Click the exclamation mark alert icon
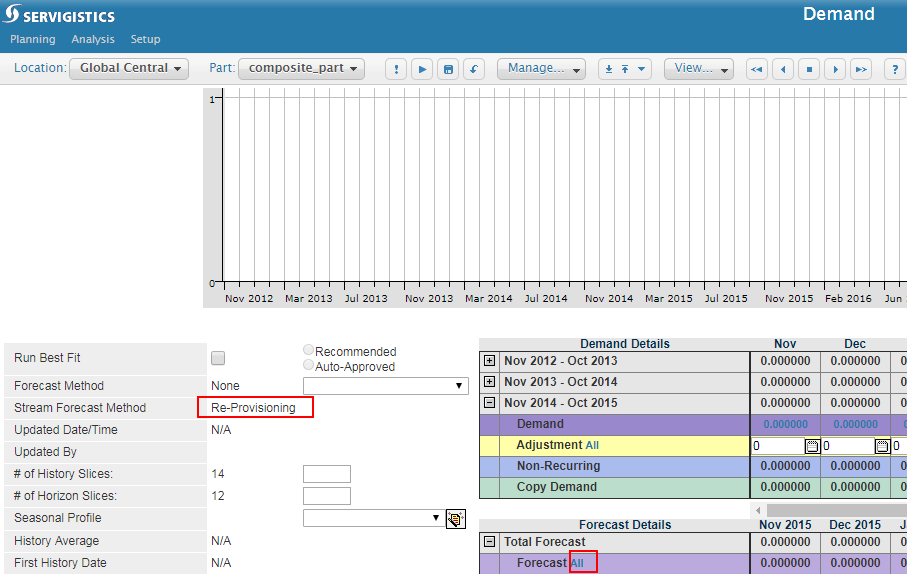This screenshot has width=907, height=574. pyautogui.click(x=396, y=69)
